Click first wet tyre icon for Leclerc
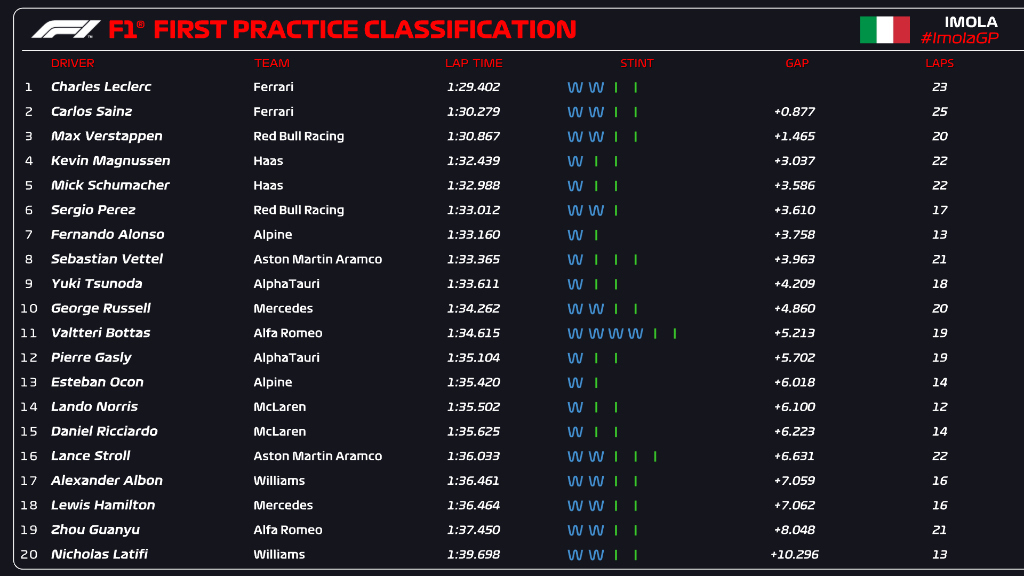Screen dimensions: 1024x576 pyautogui.click(x=575, y=87)
